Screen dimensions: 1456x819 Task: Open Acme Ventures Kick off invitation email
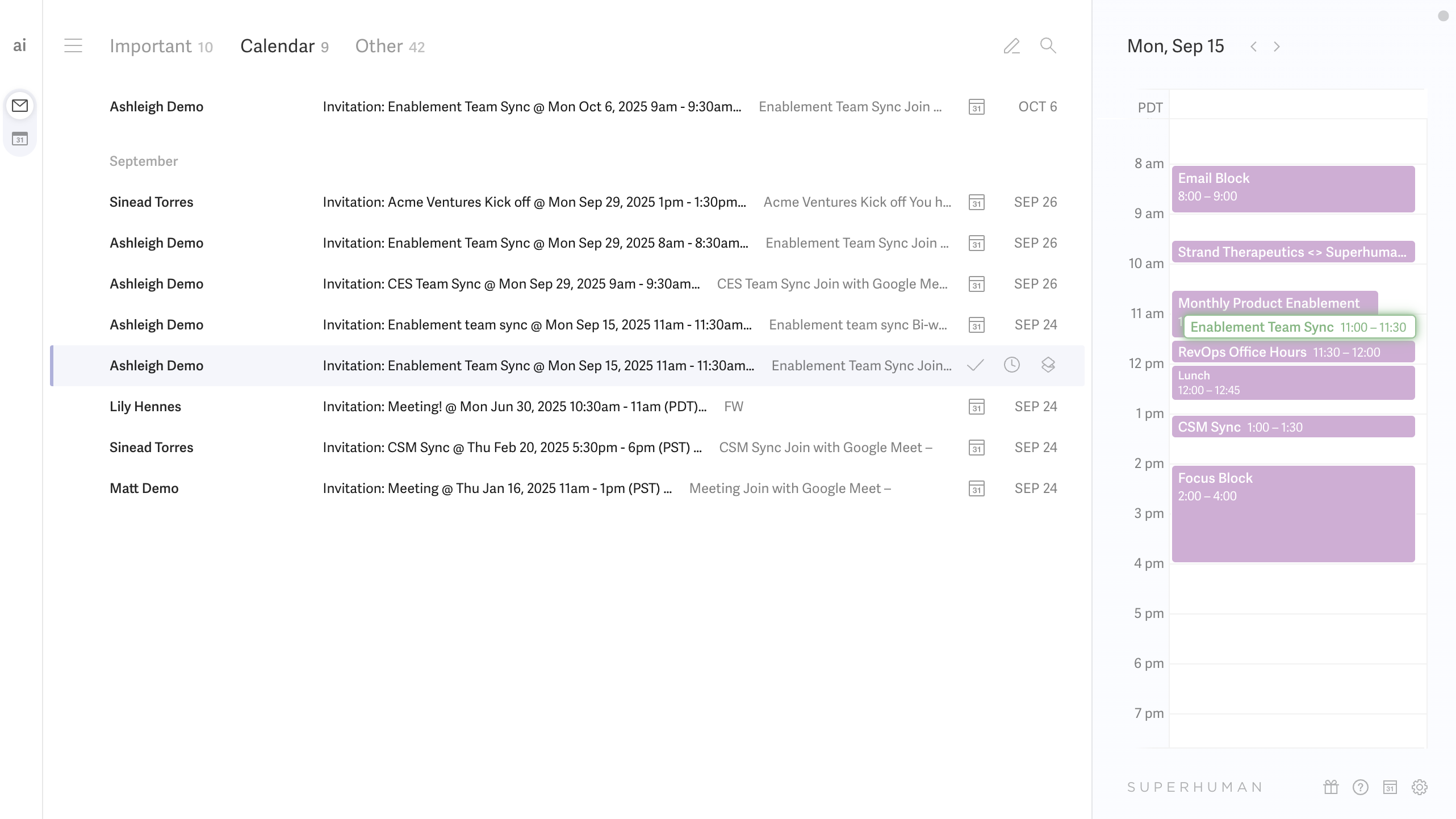(x=534, y=202)
